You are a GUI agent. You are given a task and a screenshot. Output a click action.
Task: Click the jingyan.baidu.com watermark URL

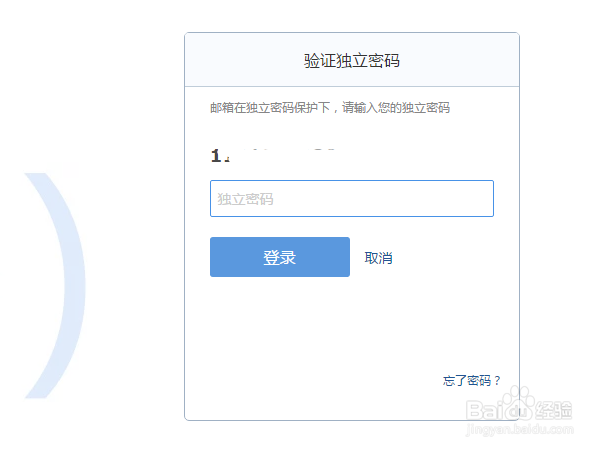click(x=526, y=427)
